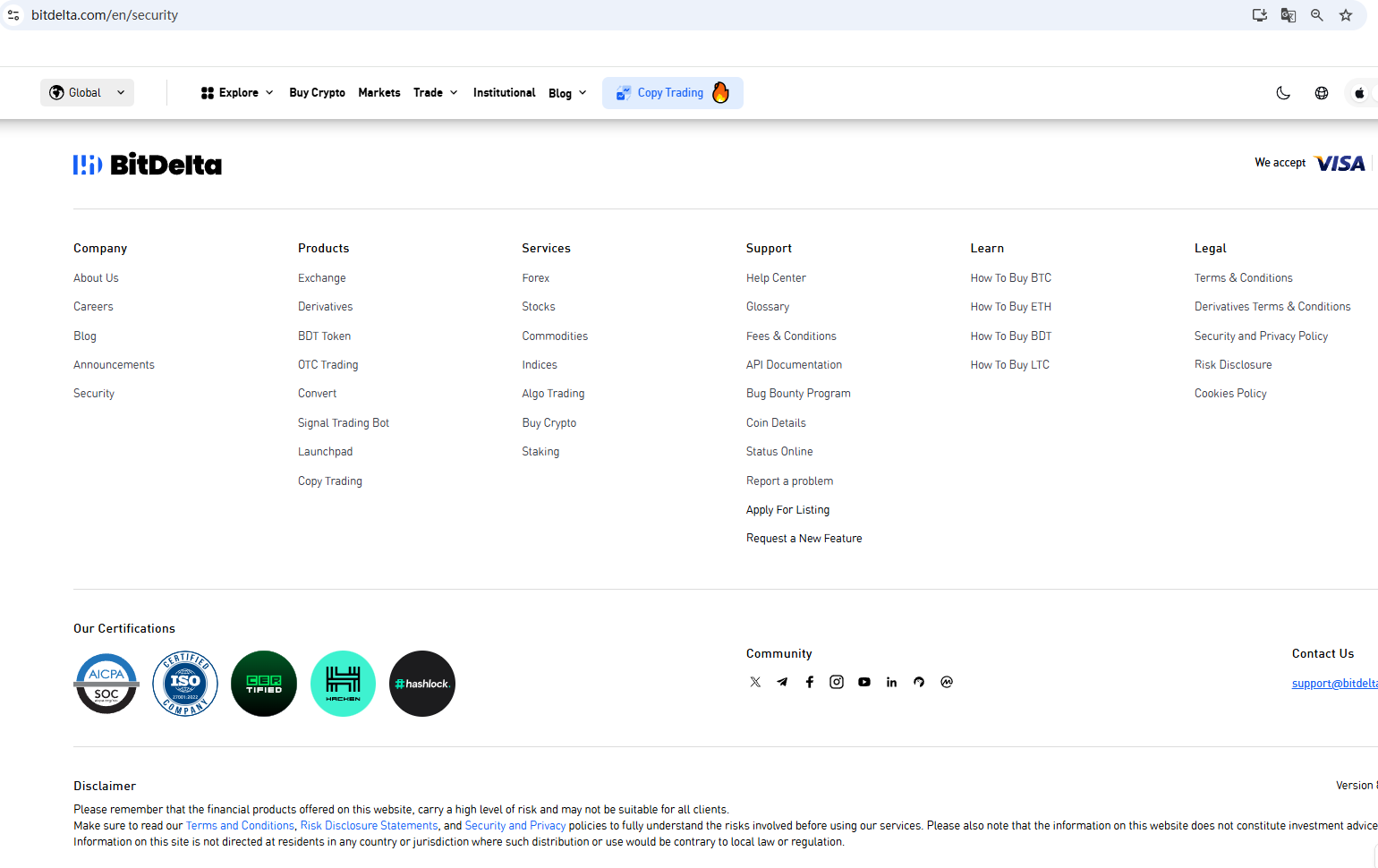1378x868 pixels.
Task: Open Institutional in the navigation bar
Action: pos(504,93)
